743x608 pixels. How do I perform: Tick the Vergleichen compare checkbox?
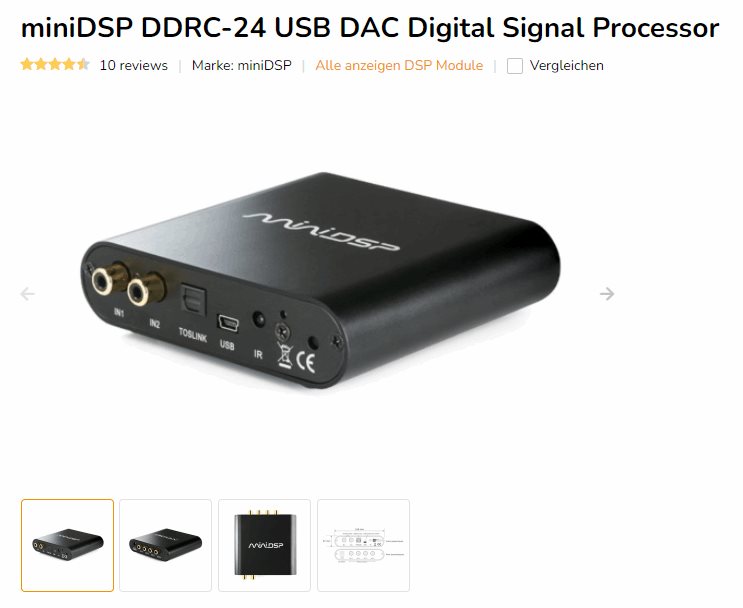515,66
